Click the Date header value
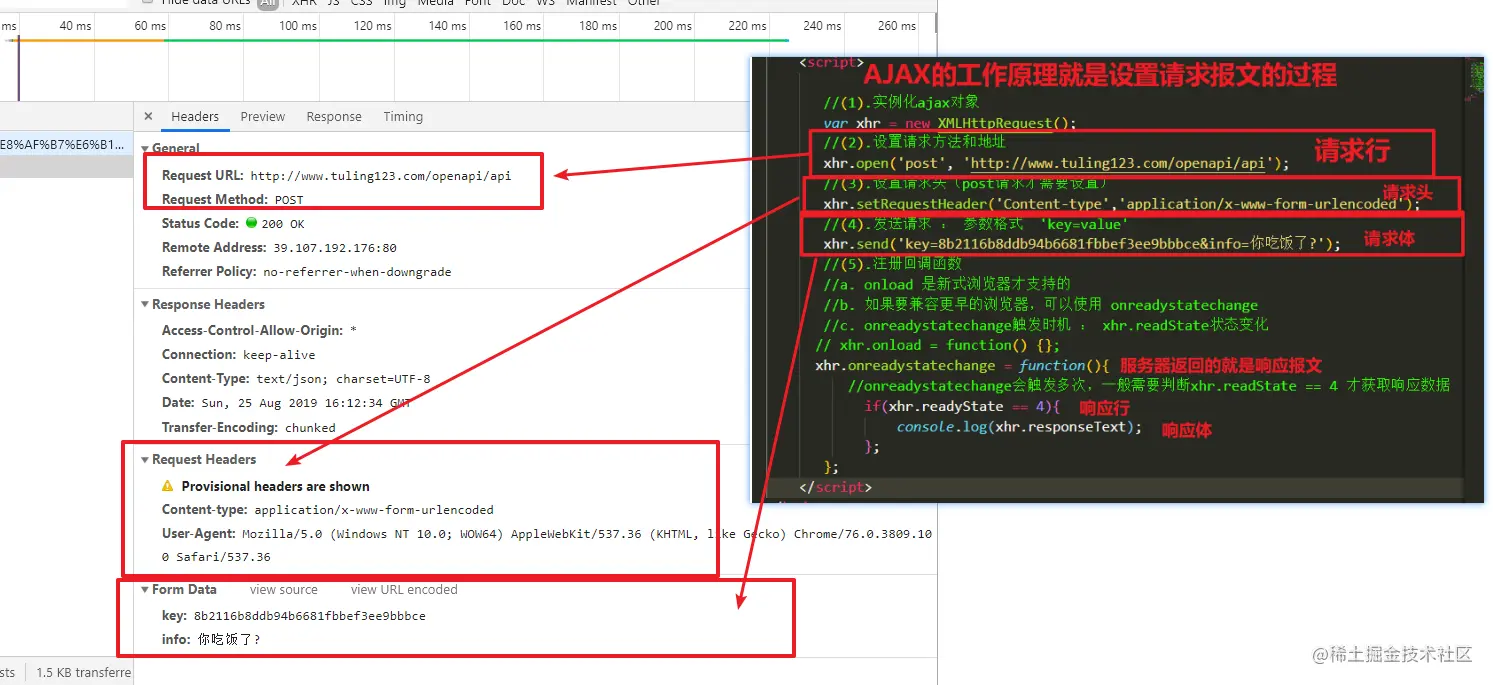 [x=304, y=403]
